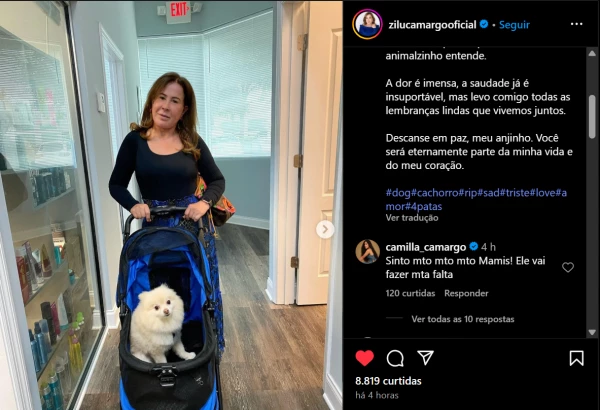Open the #dog hashtag

coord(398,193)
